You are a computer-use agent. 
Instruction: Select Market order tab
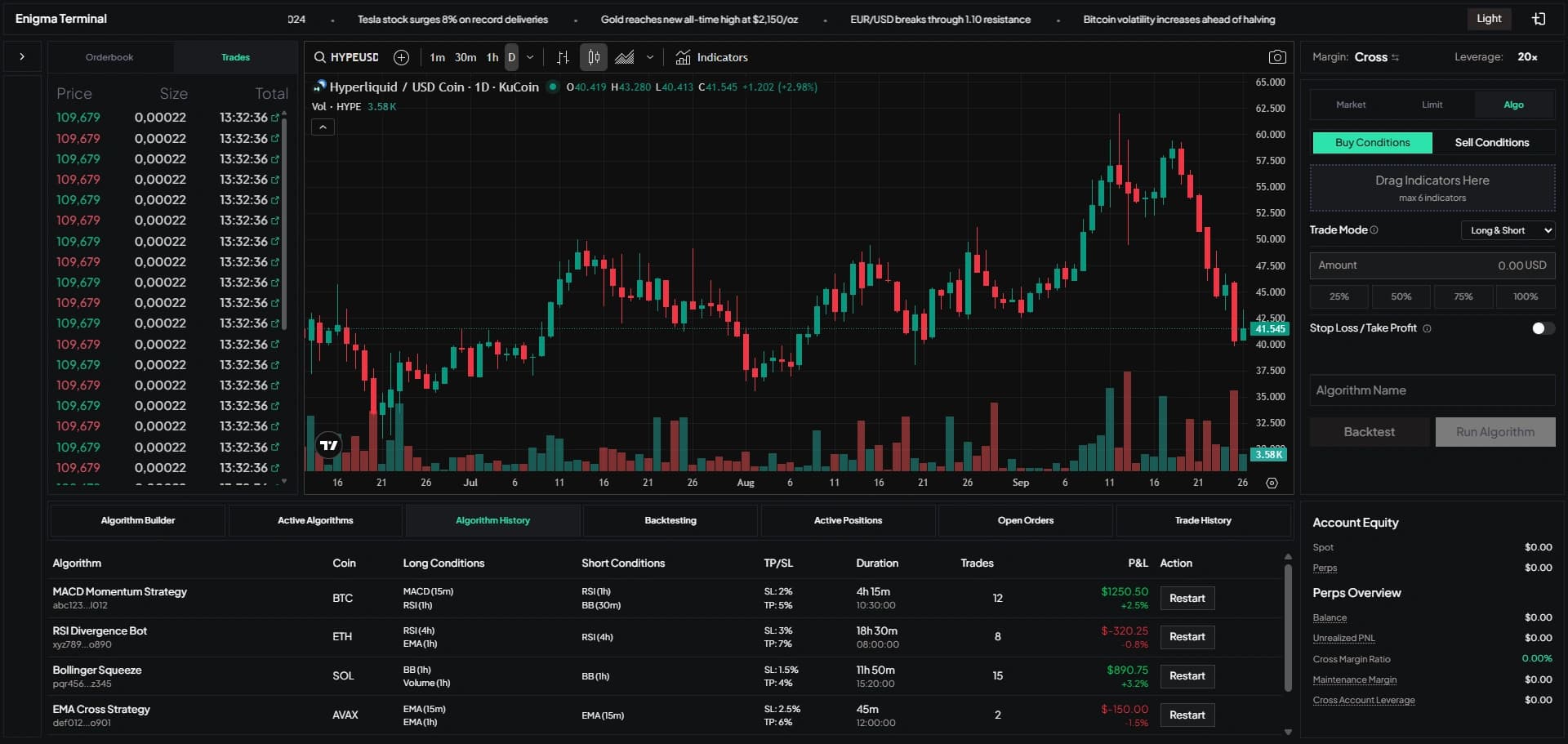(x=1351, y=105)
